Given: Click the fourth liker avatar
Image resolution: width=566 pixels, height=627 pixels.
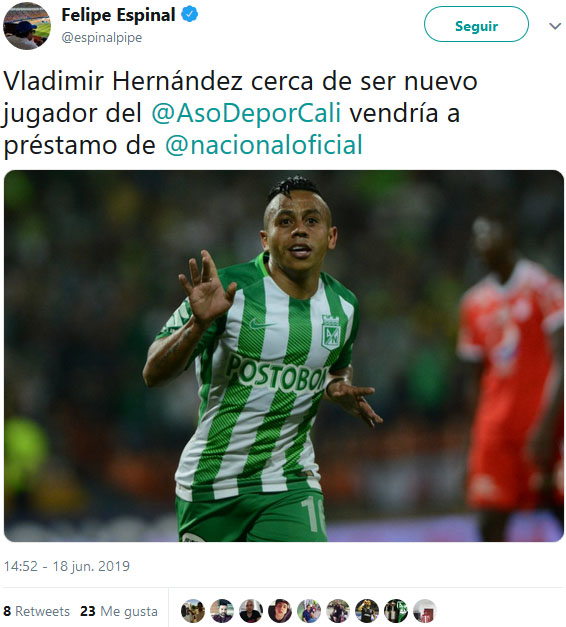Looking at the screenshot, I should pyautogui.click(x=280, y=611).
